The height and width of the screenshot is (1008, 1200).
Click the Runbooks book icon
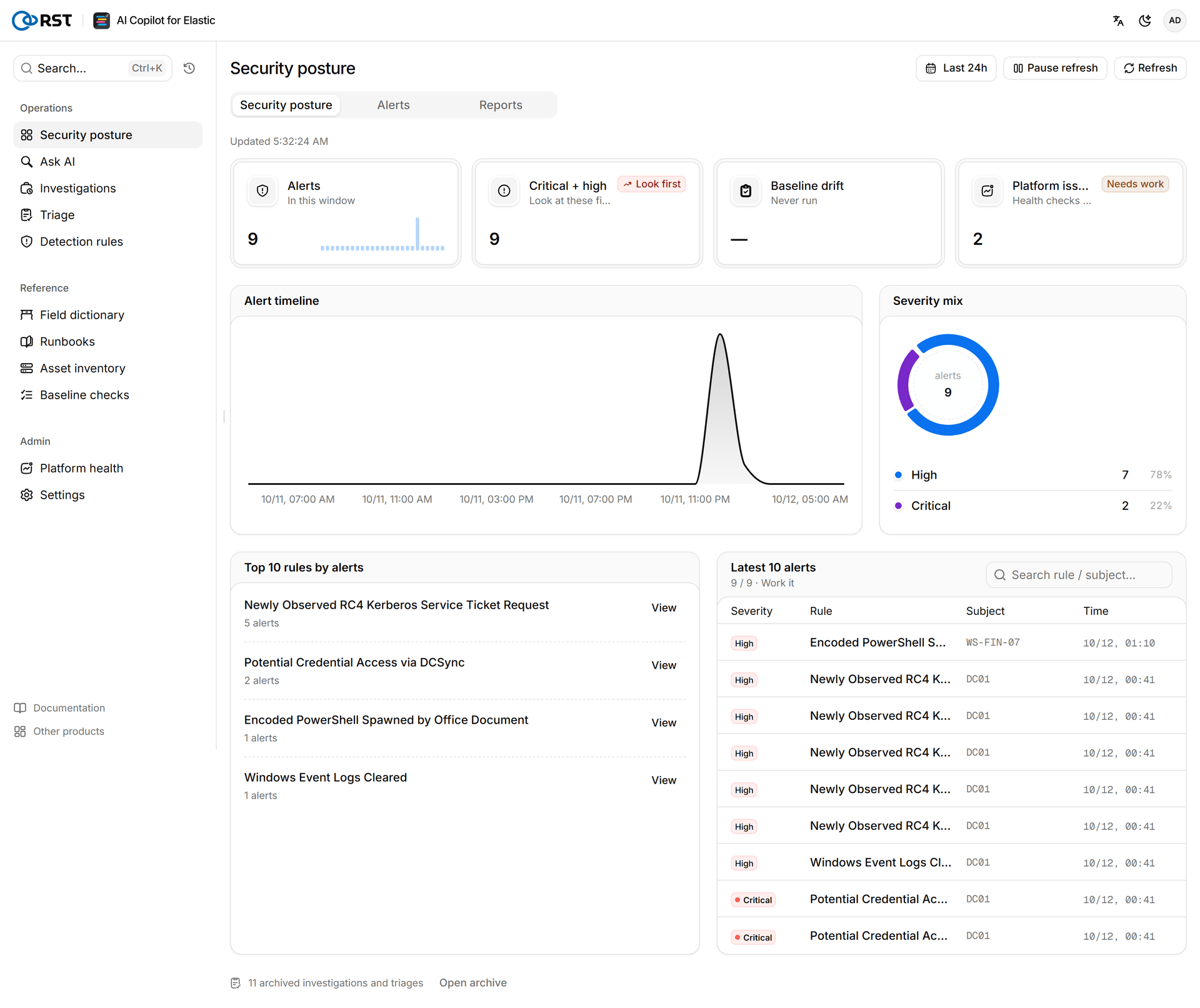pos(26,342)
